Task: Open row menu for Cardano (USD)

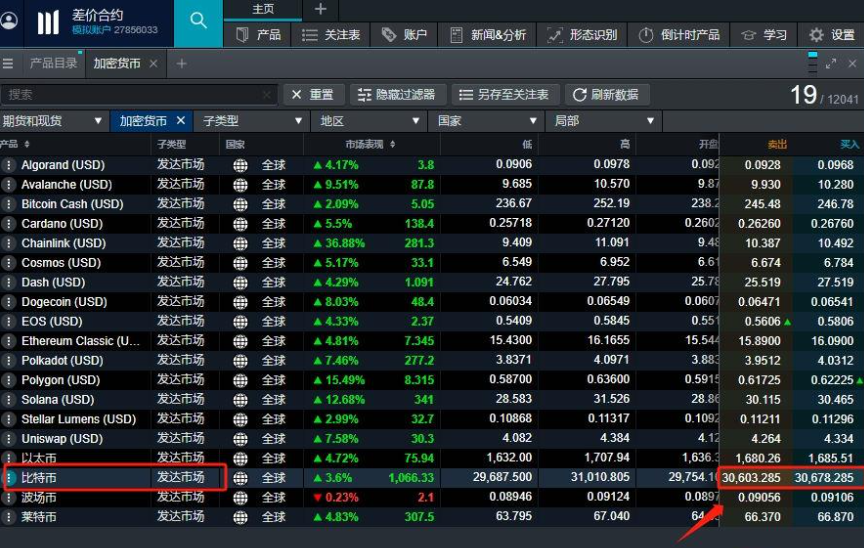Action: tap(8, 224)
